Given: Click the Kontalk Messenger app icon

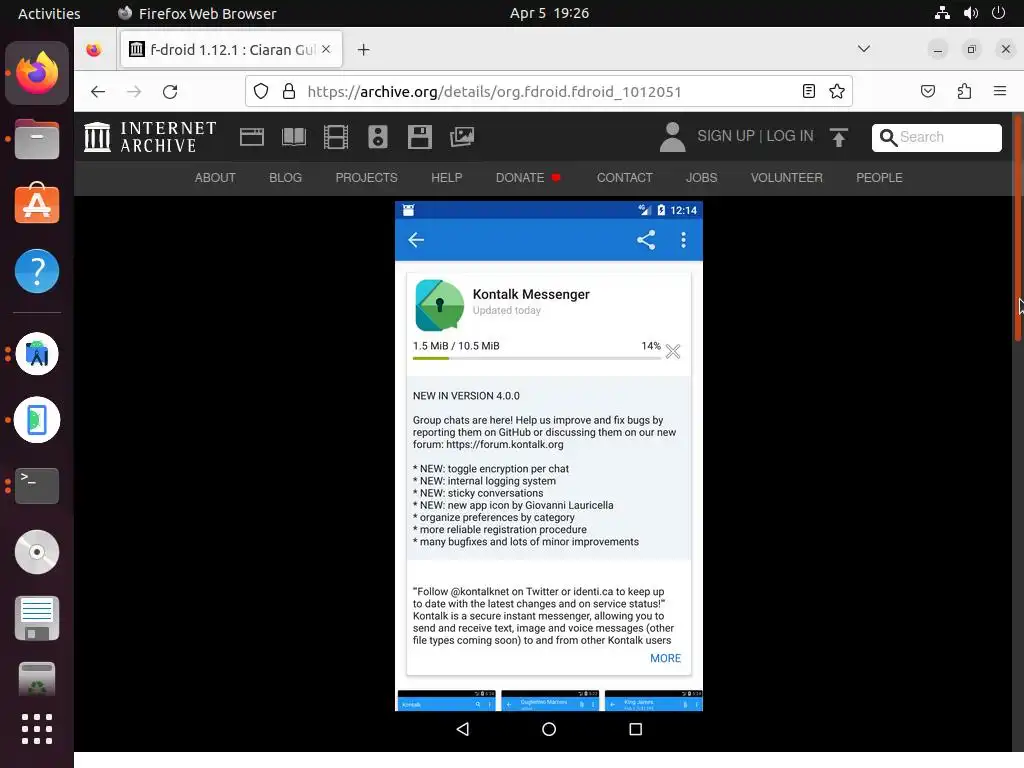Looking at the screenshot, I should [440, 305].
